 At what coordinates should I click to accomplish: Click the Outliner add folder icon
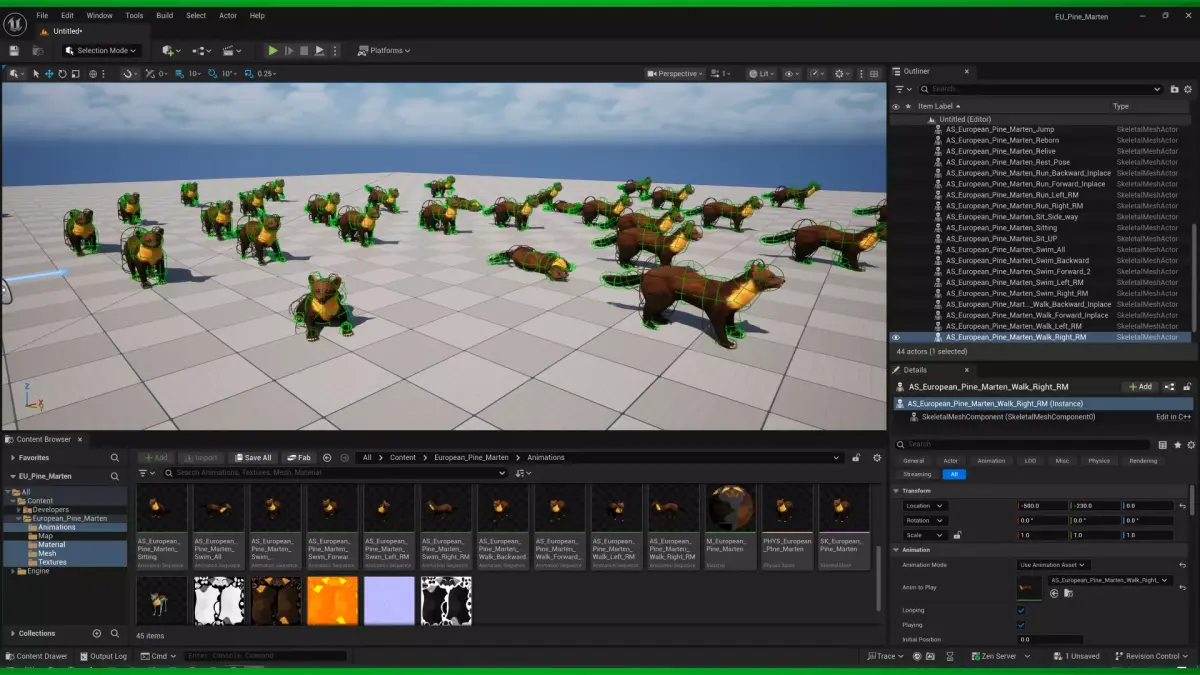[x=1172, y=89]
